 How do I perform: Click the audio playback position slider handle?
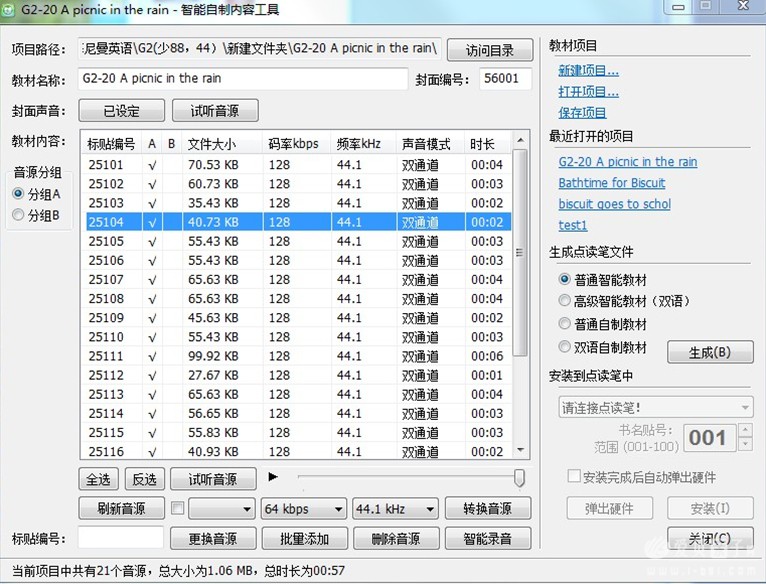tap(519, 478)
